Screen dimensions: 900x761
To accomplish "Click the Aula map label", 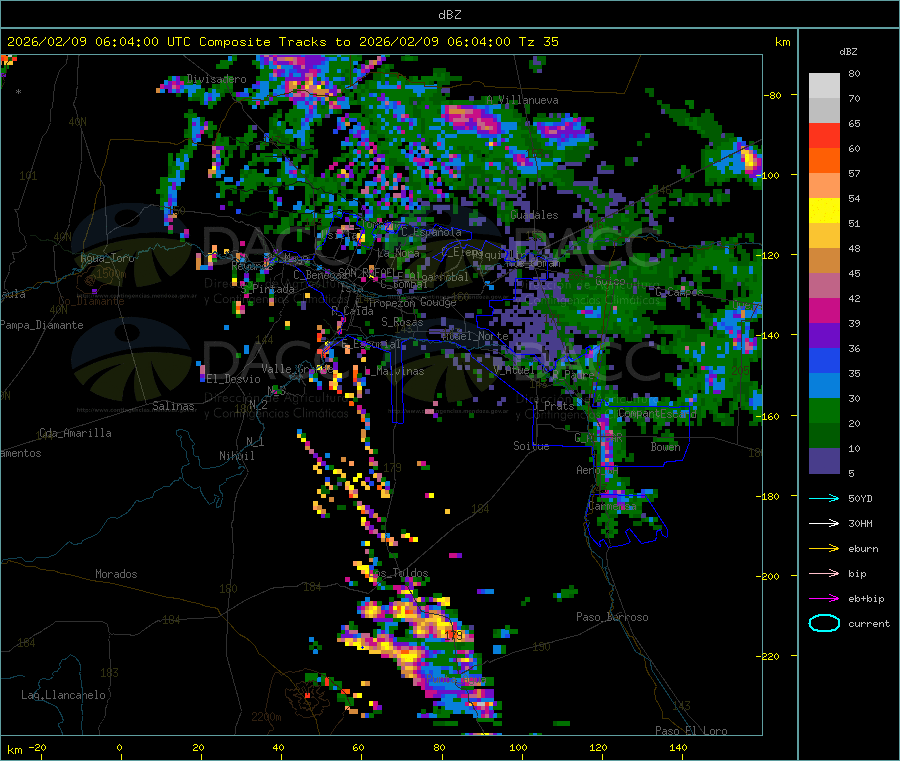I will [13, 294].
